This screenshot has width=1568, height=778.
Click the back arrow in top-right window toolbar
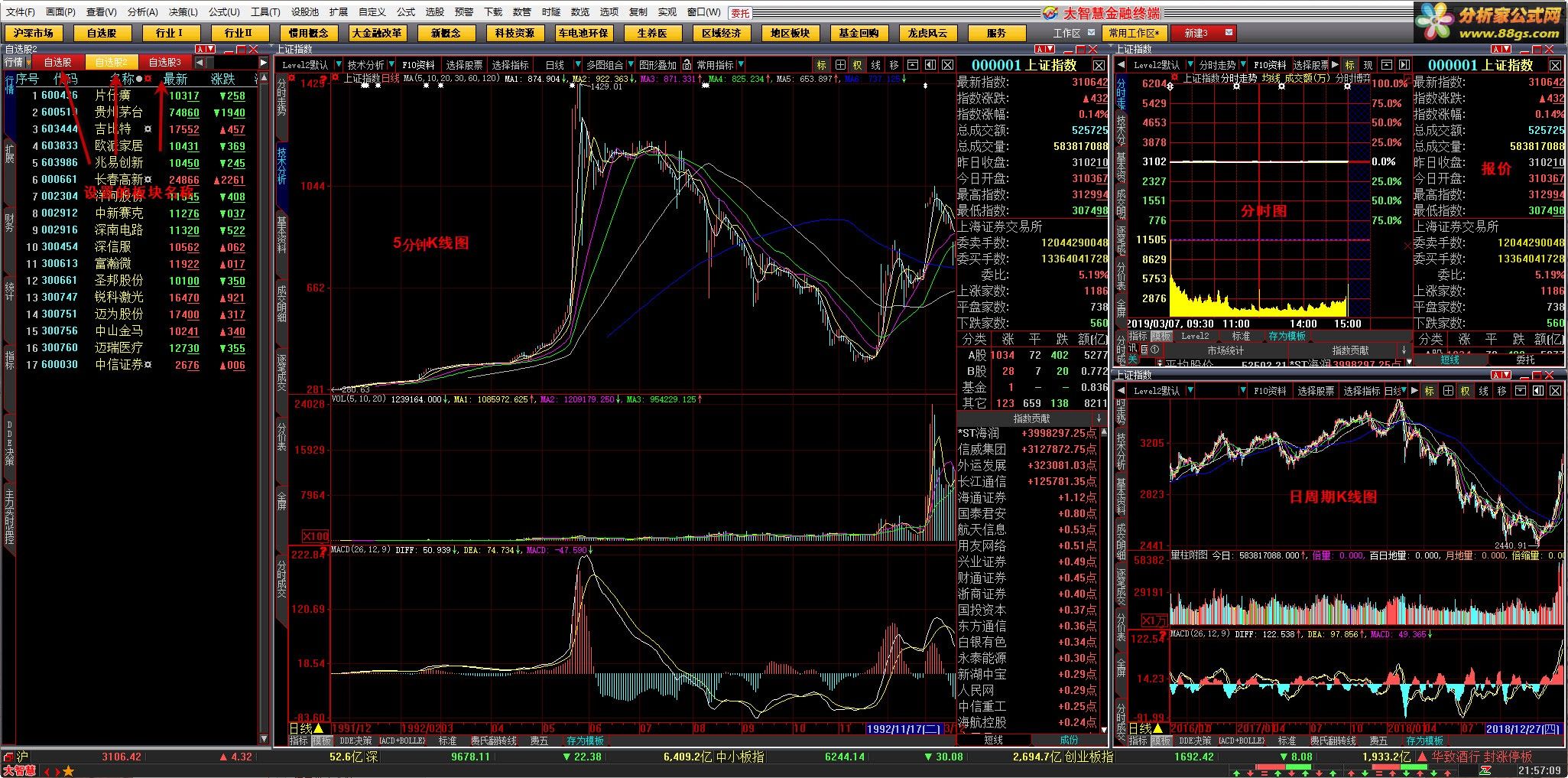(1122, 65)
